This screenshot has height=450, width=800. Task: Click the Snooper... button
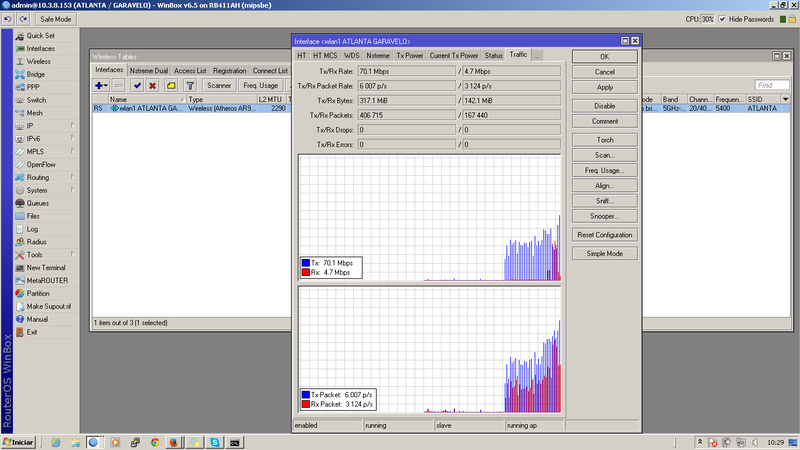[x=605, y=216]
